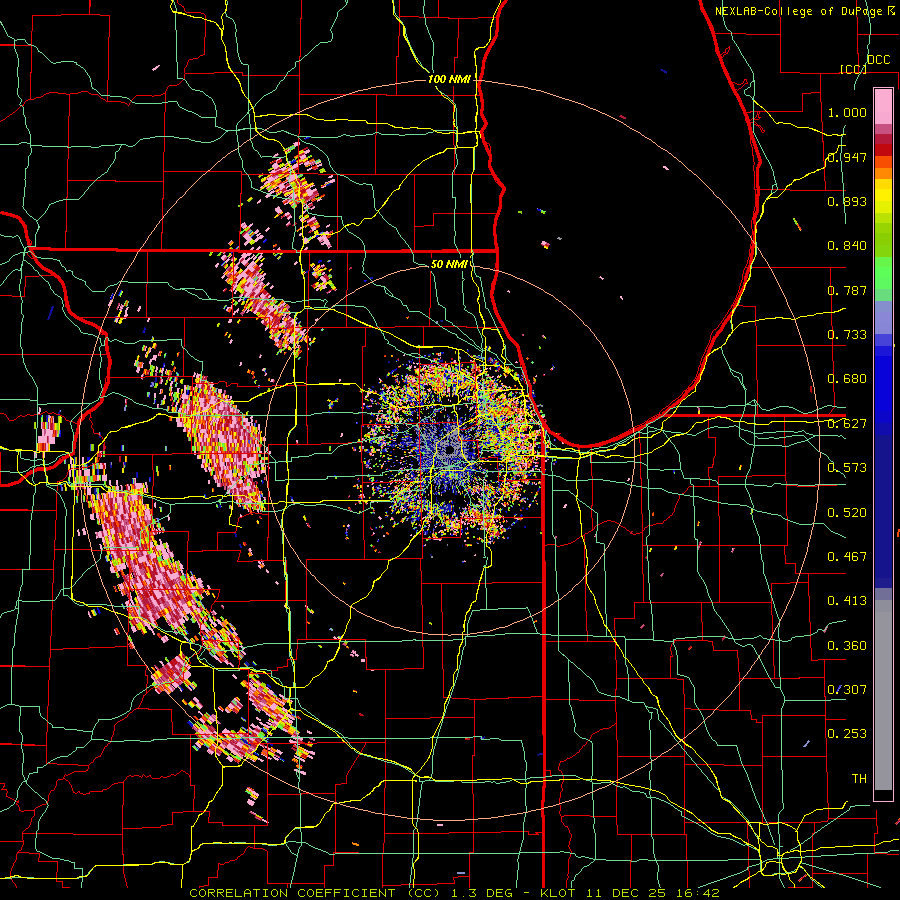Viewport: 900px width, 900px height.
Task: Click the 1.000 value on the CC scale
Action: (847, 112)
